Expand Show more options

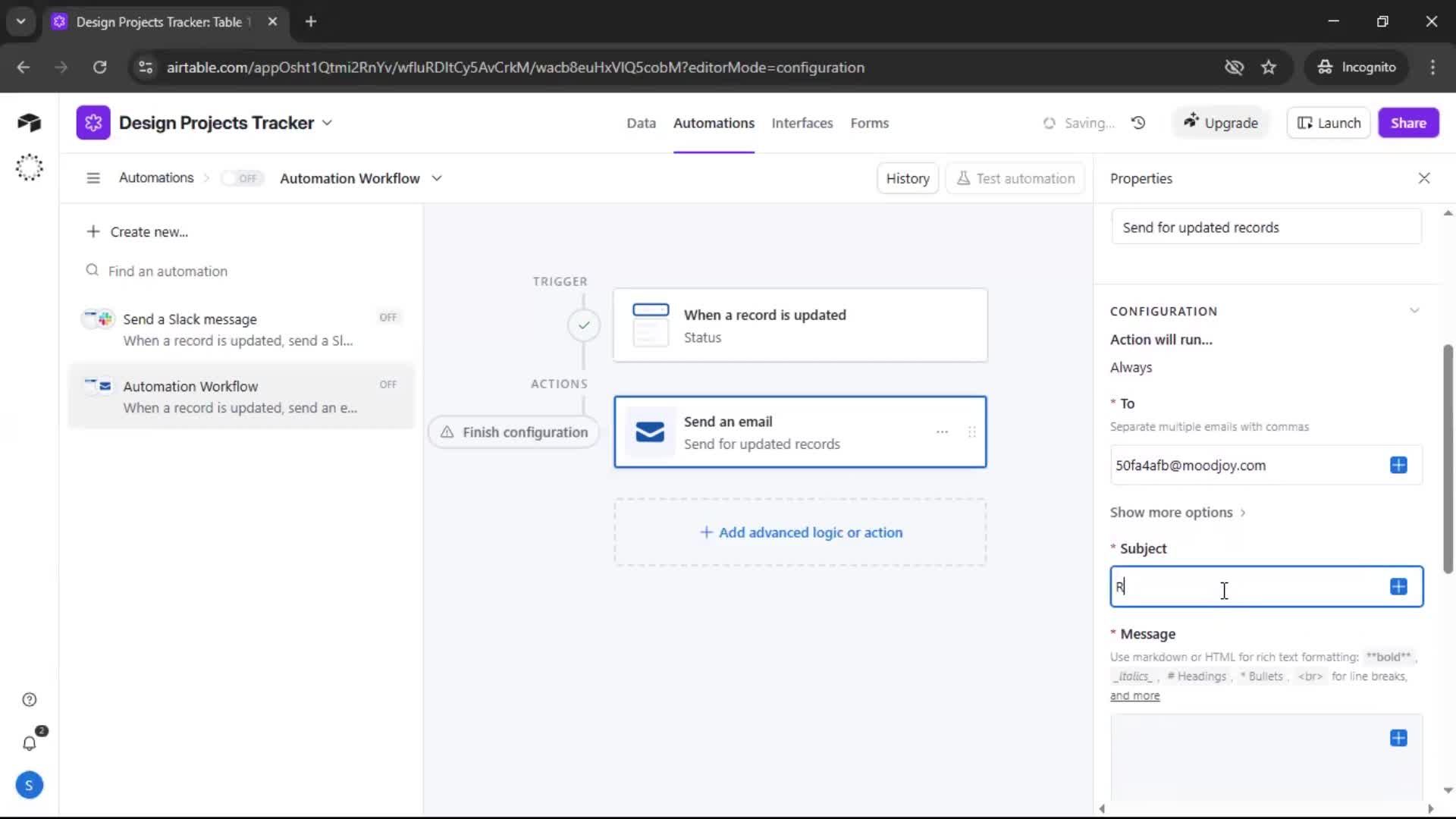pos(1178,513)
